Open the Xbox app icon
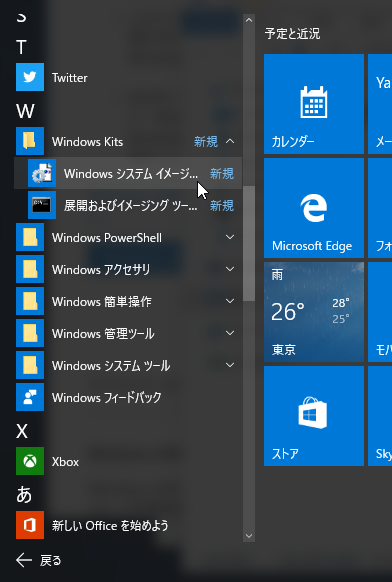392x582 pixels. point(30,461)
